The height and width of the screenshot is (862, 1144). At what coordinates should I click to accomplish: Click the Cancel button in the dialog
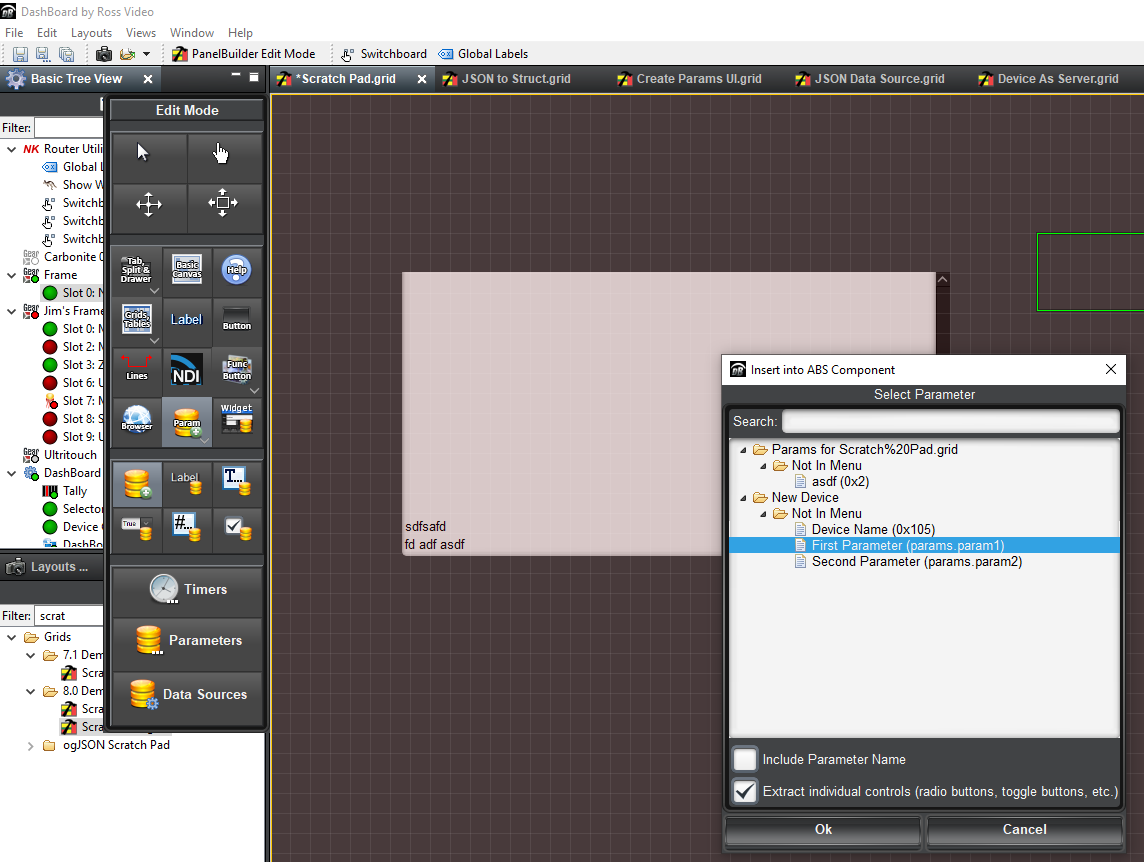coord(1024,829)
